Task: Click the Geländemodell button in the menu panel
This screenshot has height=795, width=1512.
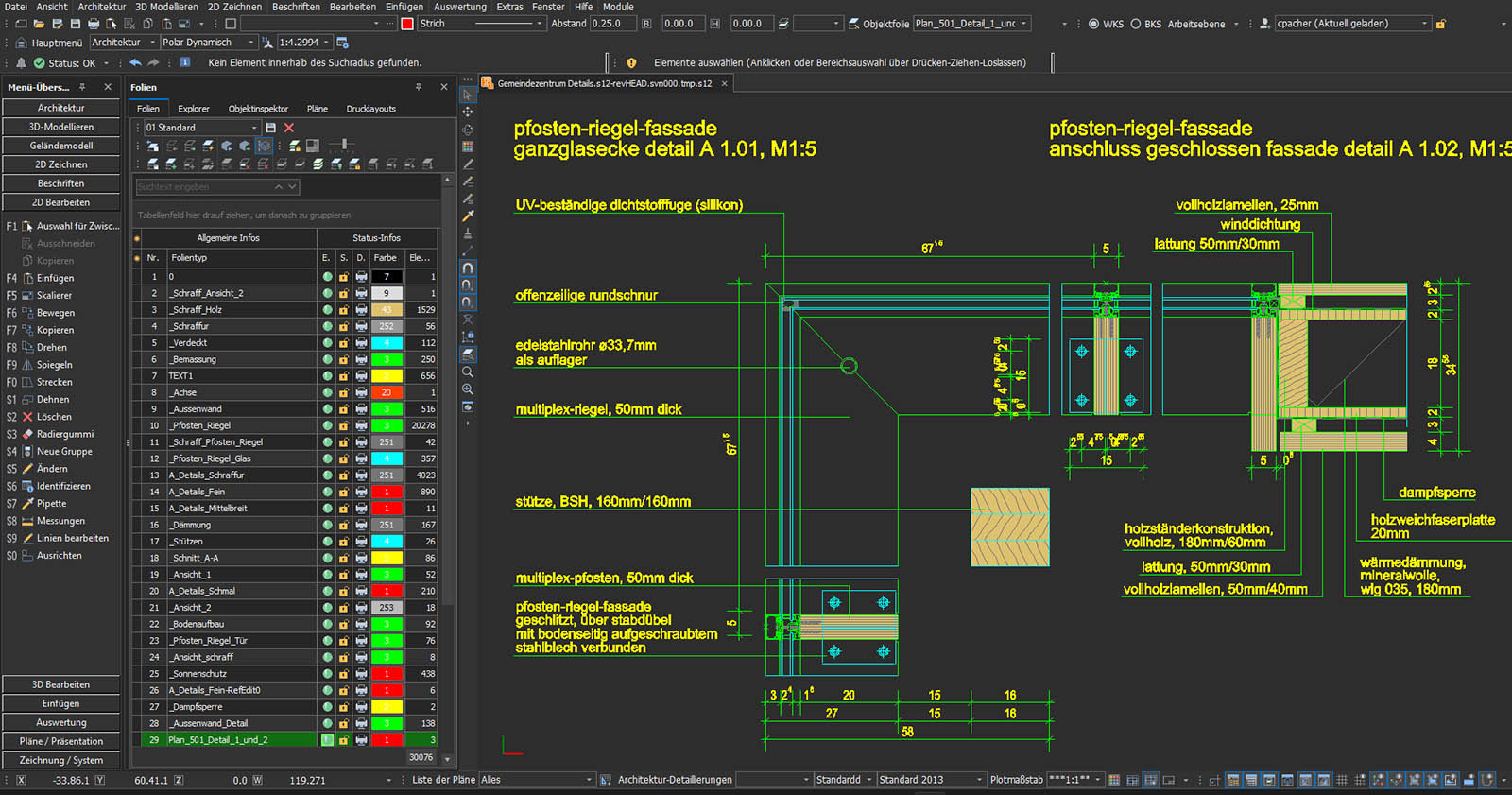Action: [x=61, y=146]
